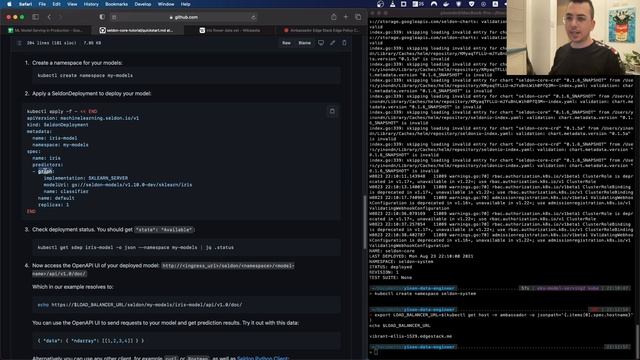The height and width of the screenshot is (360, 640).
Task: Click the menu bar icon showing 25
Action: [x=418, y=4]
